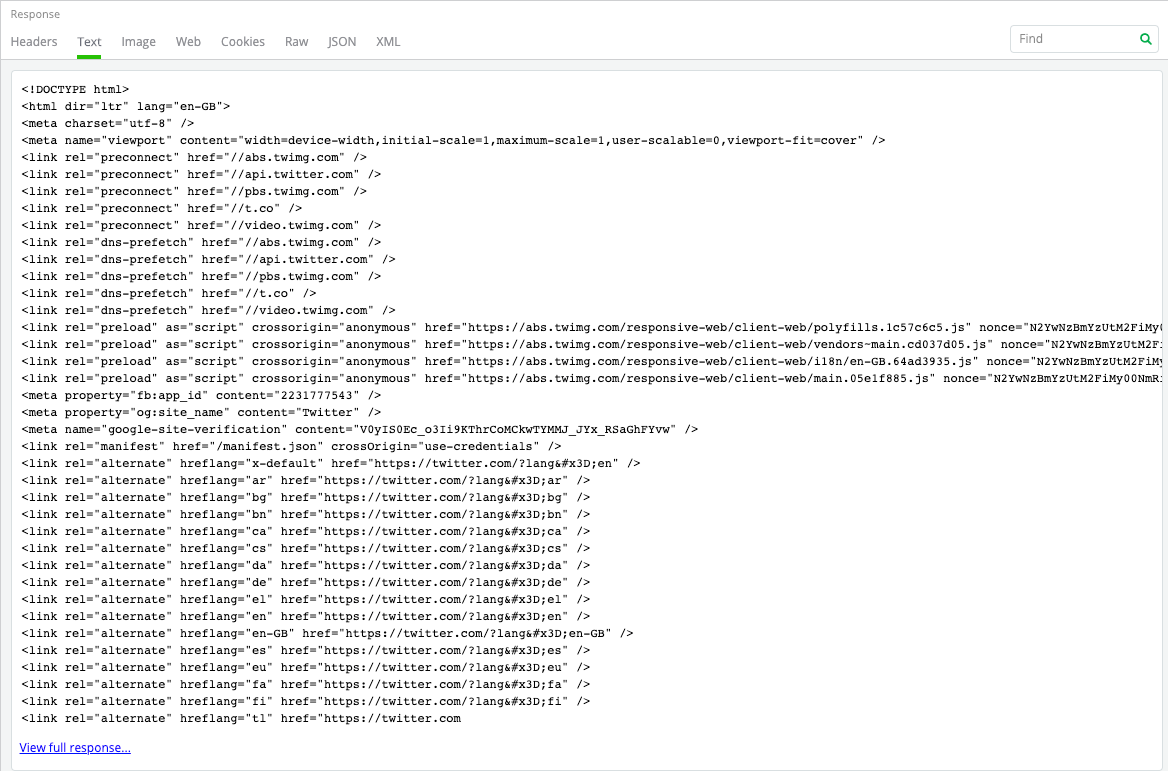Click the hreflang="fi" line
Screen dimensions: 1168x771
[x=306, y=702]
